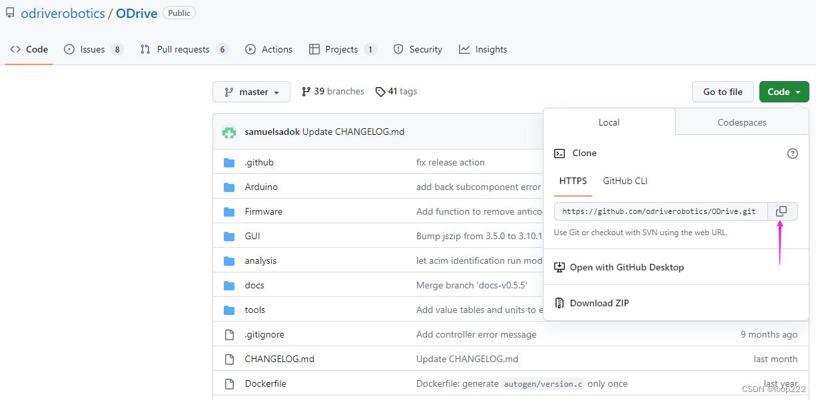The width and height of the screenshot is (816, 400).
Task: Open the GUI folder
Action: (252, 236)
